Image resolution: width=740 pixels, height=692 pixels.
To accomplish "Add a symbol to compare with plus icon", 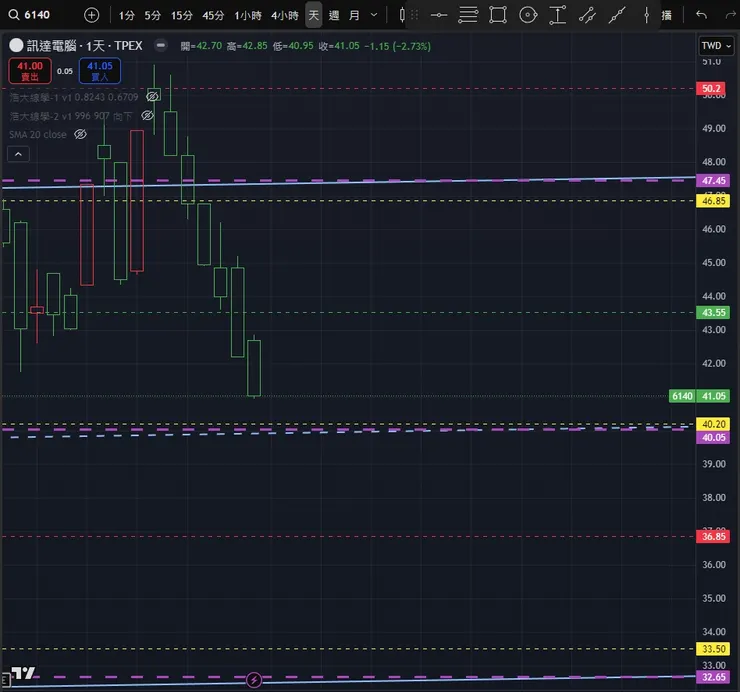I will tap(91, 15).
